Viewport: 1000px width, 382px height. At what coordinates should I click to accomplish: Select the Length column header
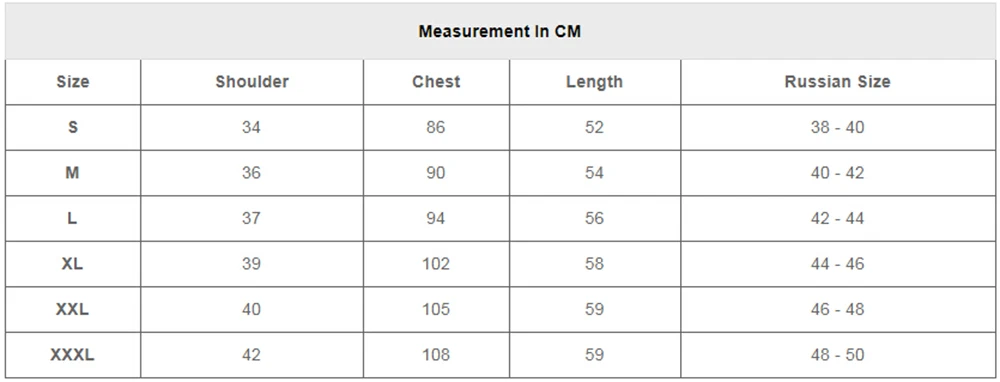click(x=594, y=82)
